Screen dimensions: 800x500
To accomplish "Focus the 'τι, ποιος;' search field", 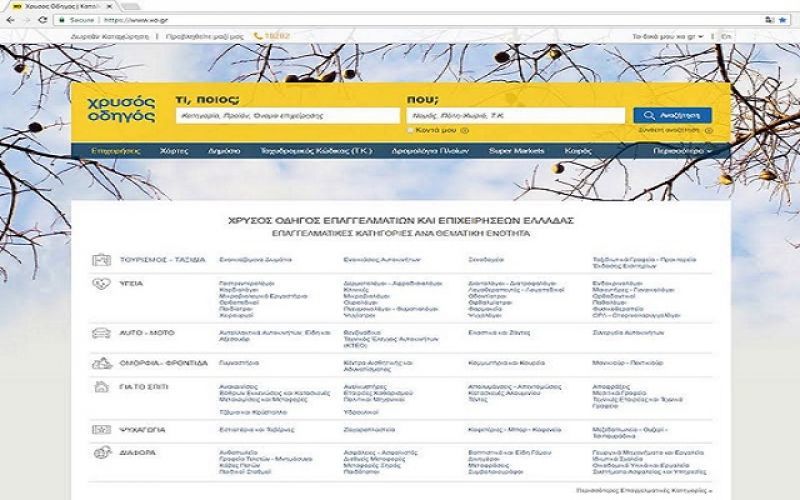I will pos(288,116).
